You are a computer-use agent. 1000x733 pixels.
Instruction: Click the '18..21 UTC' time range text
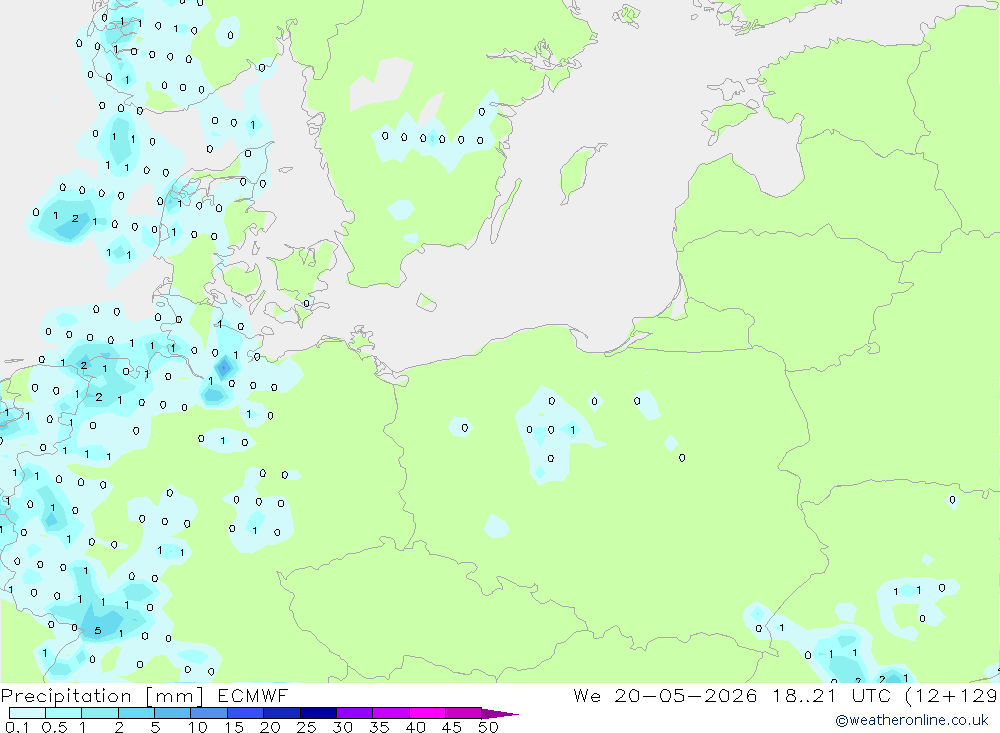click(x=831, y=695)
